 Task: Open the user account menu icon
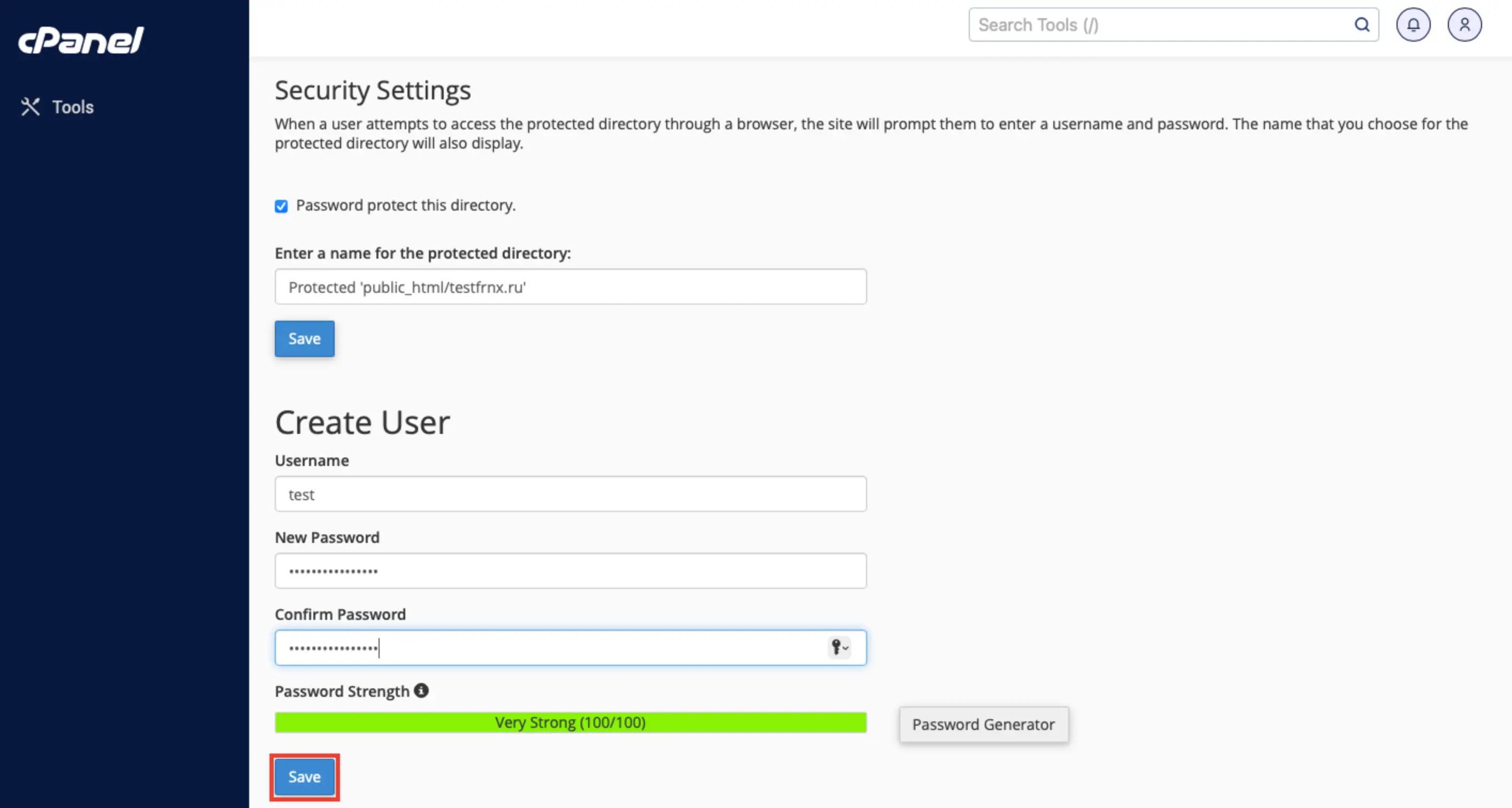(1464, 25)
